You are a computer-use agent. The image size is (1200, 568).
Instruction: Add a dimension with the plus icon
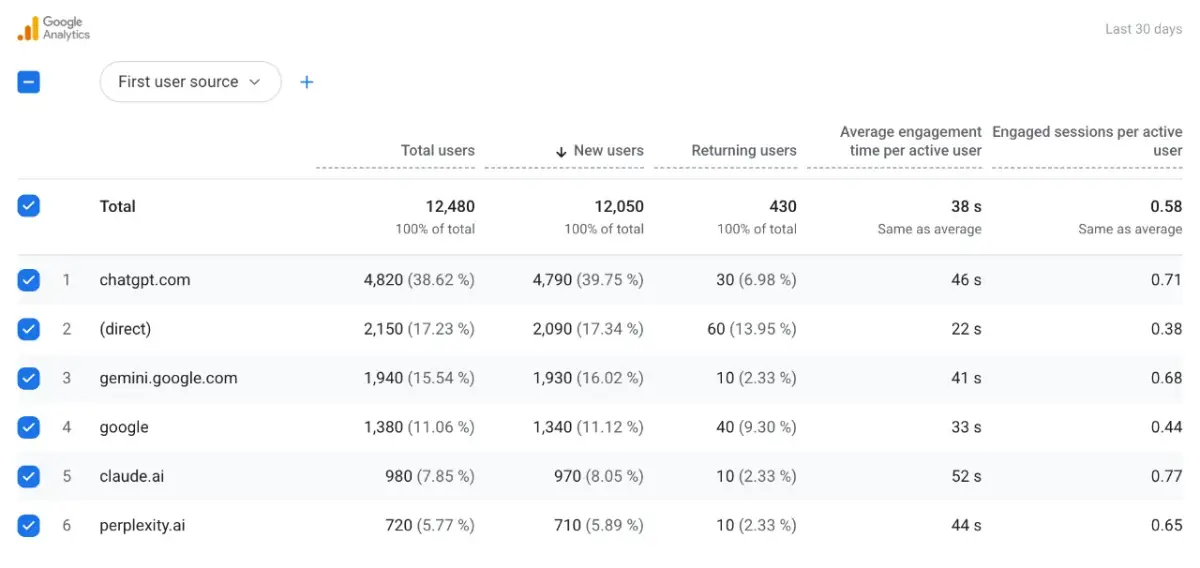(307, 82)
